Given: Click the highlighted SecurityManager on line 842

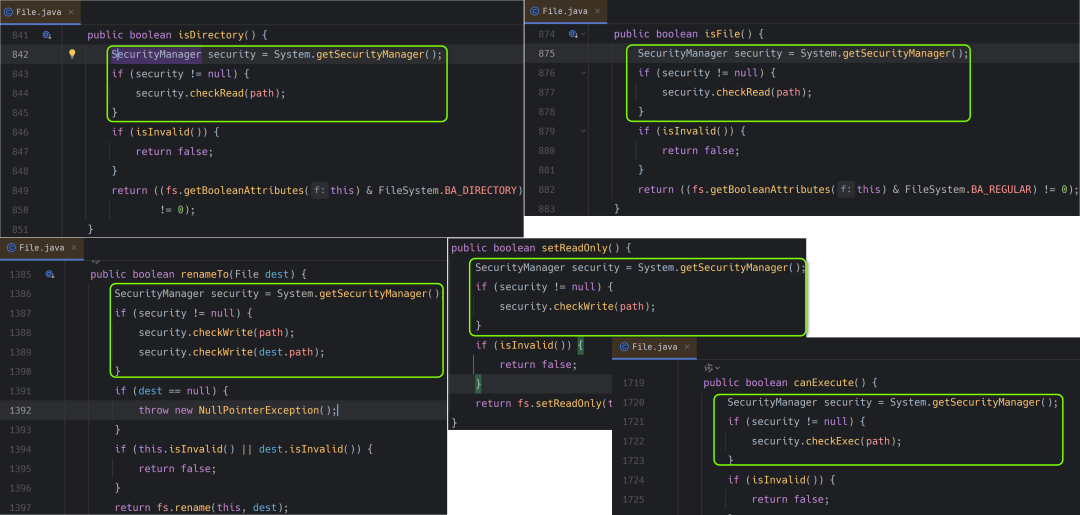Looking at the screenshot, I should click(x=156, y=54).
